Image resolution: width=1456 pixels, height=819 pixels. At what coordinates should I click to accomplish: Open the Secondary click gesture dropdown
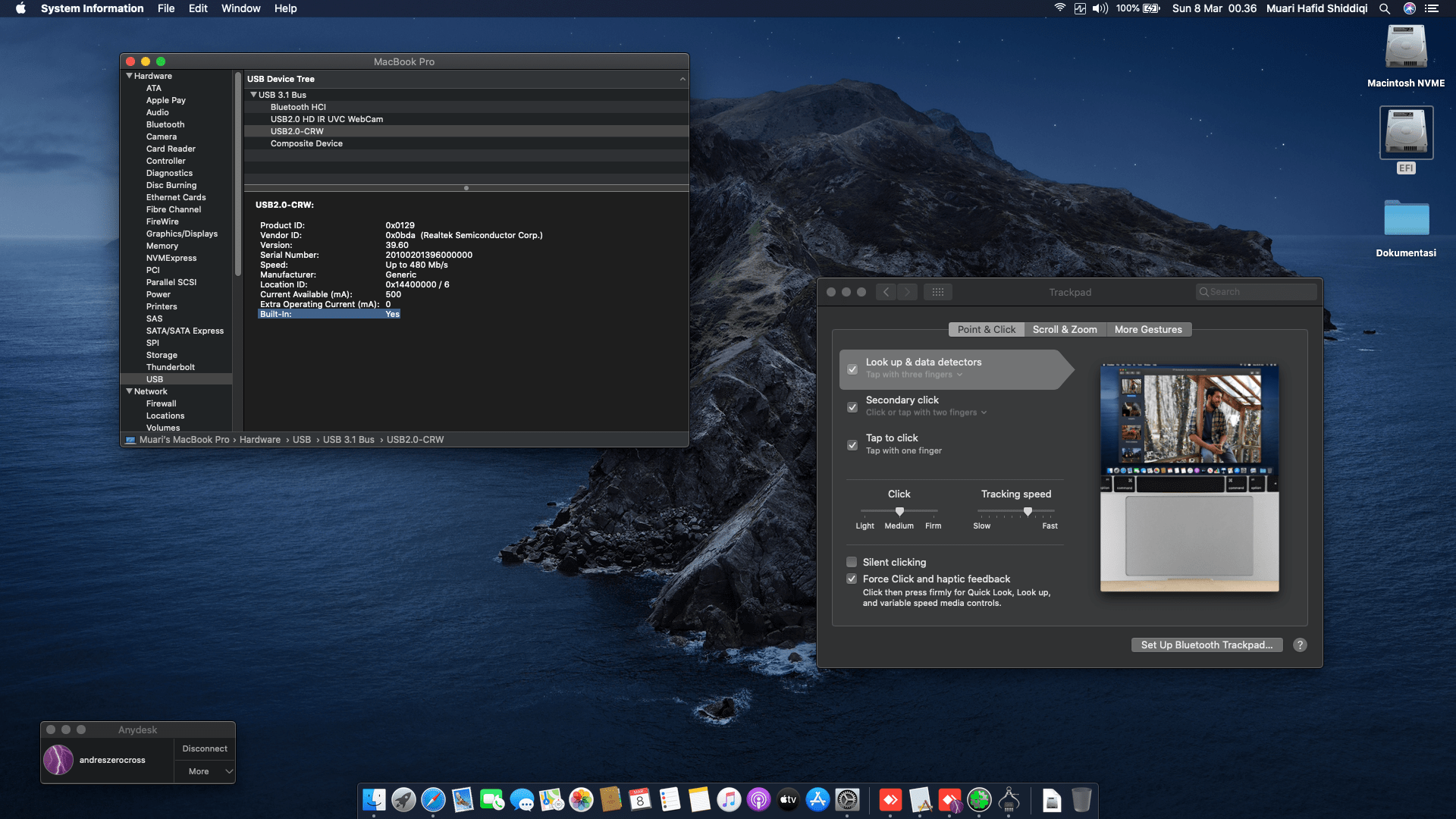pyautogui.click(x=984, y=413)
